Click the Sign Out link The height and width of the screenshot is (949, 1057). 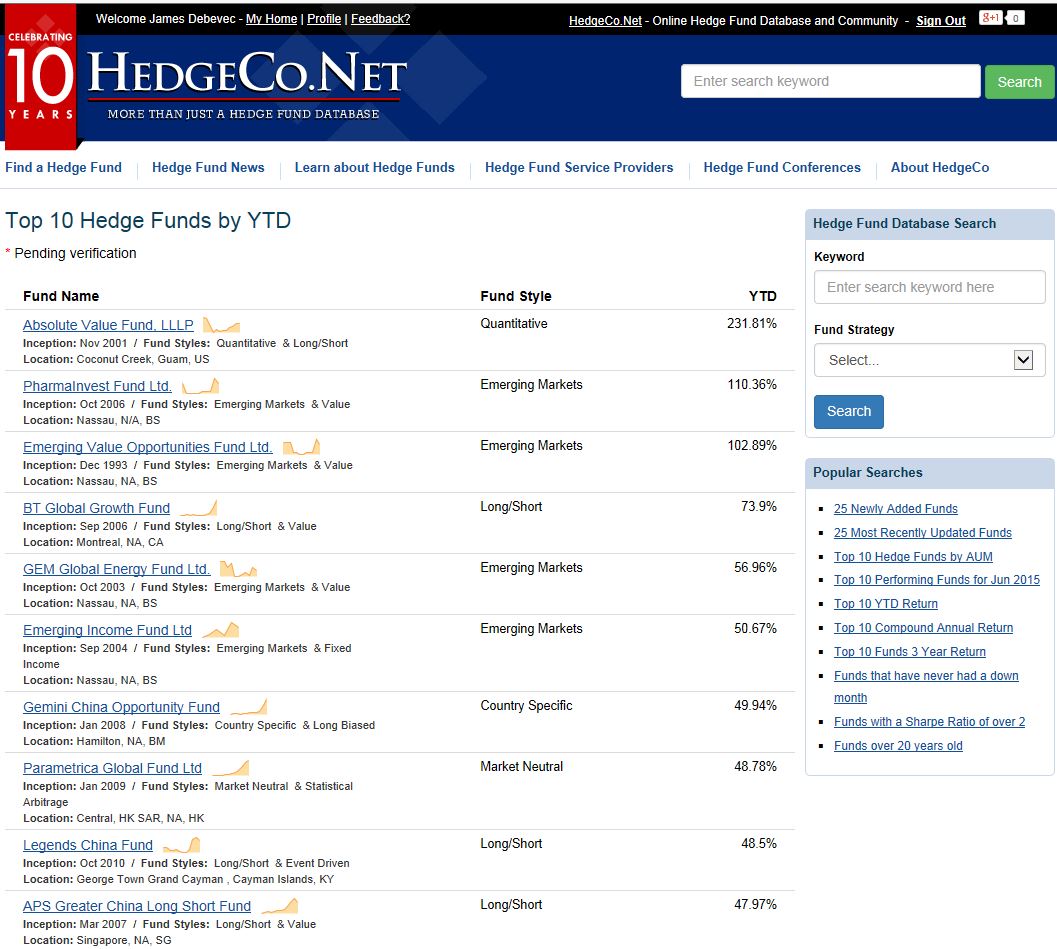[940, 21]
